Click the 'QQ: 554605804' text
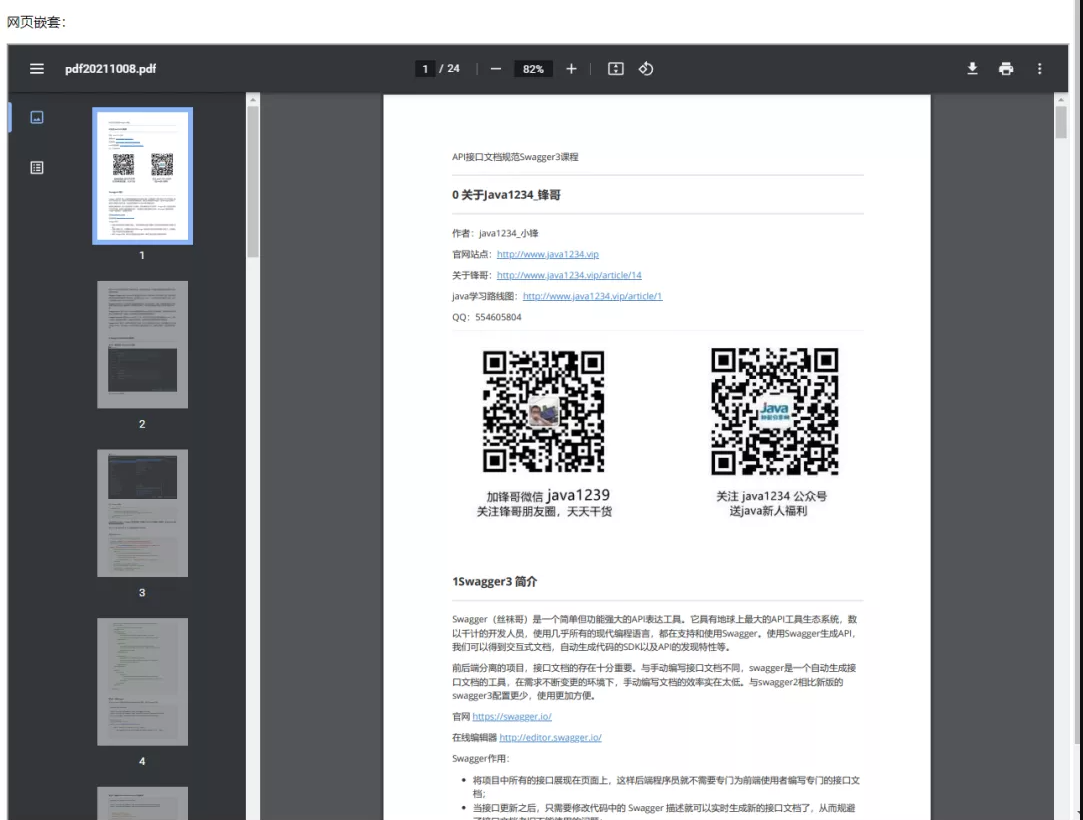 [x=487, y=317]
